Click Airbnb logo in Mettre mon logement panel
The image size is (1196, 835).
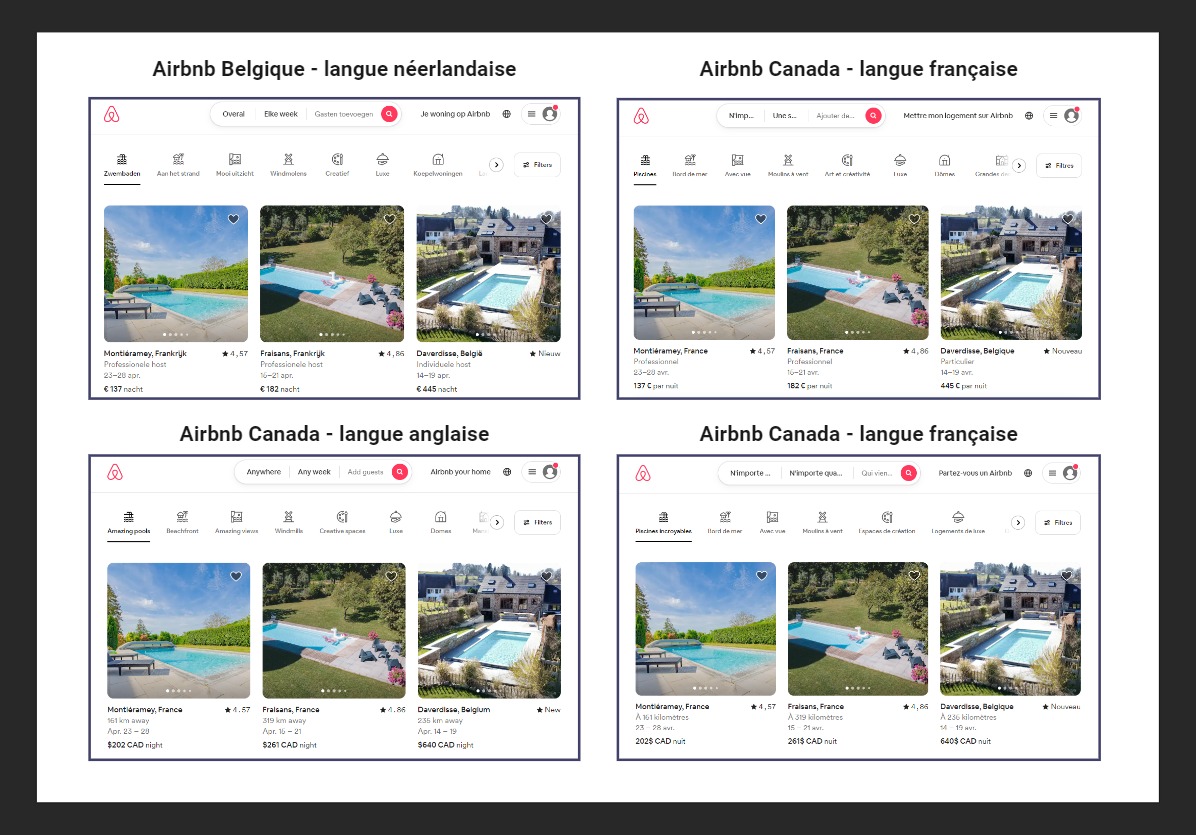(x=641, y=116)
